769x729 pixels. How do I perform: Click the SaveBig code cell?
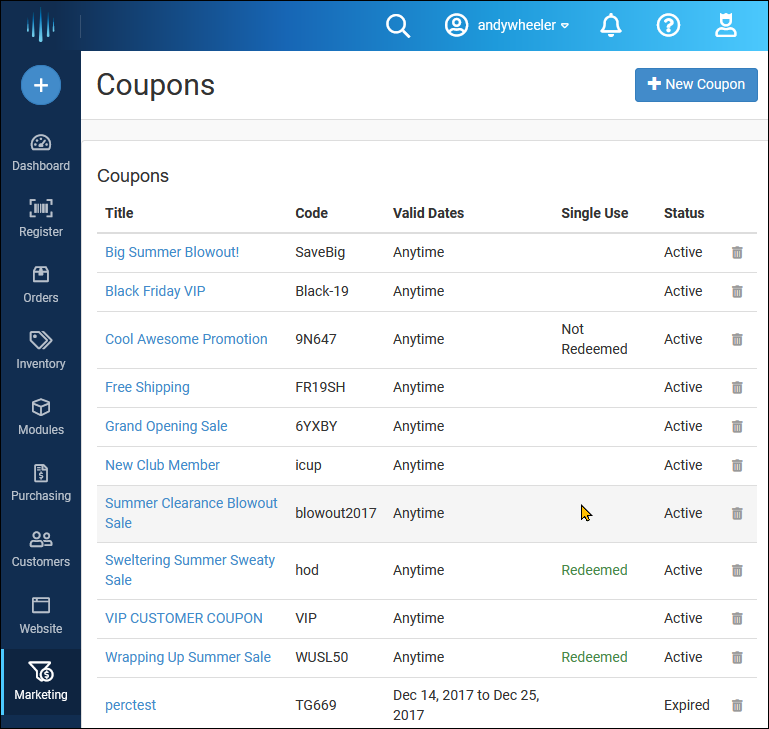click(320, 252)
